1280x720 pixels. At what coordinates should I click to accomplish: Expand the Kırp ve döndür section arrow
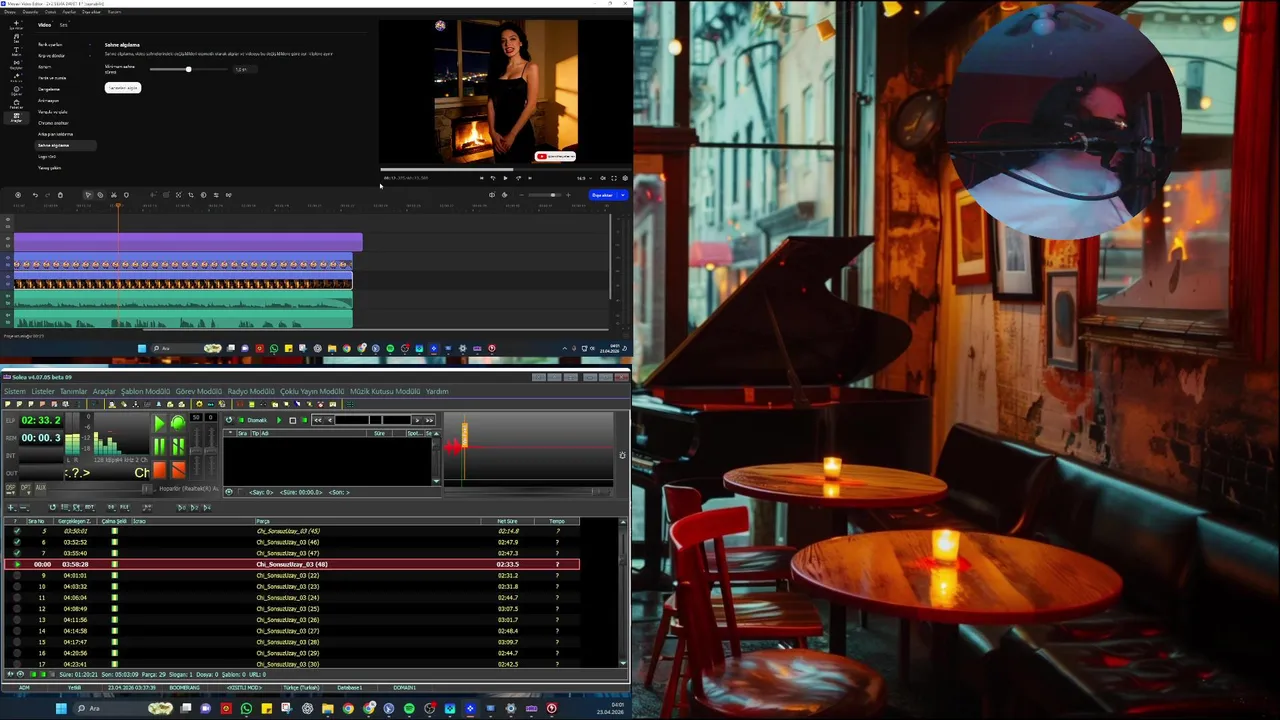[90, 56]
